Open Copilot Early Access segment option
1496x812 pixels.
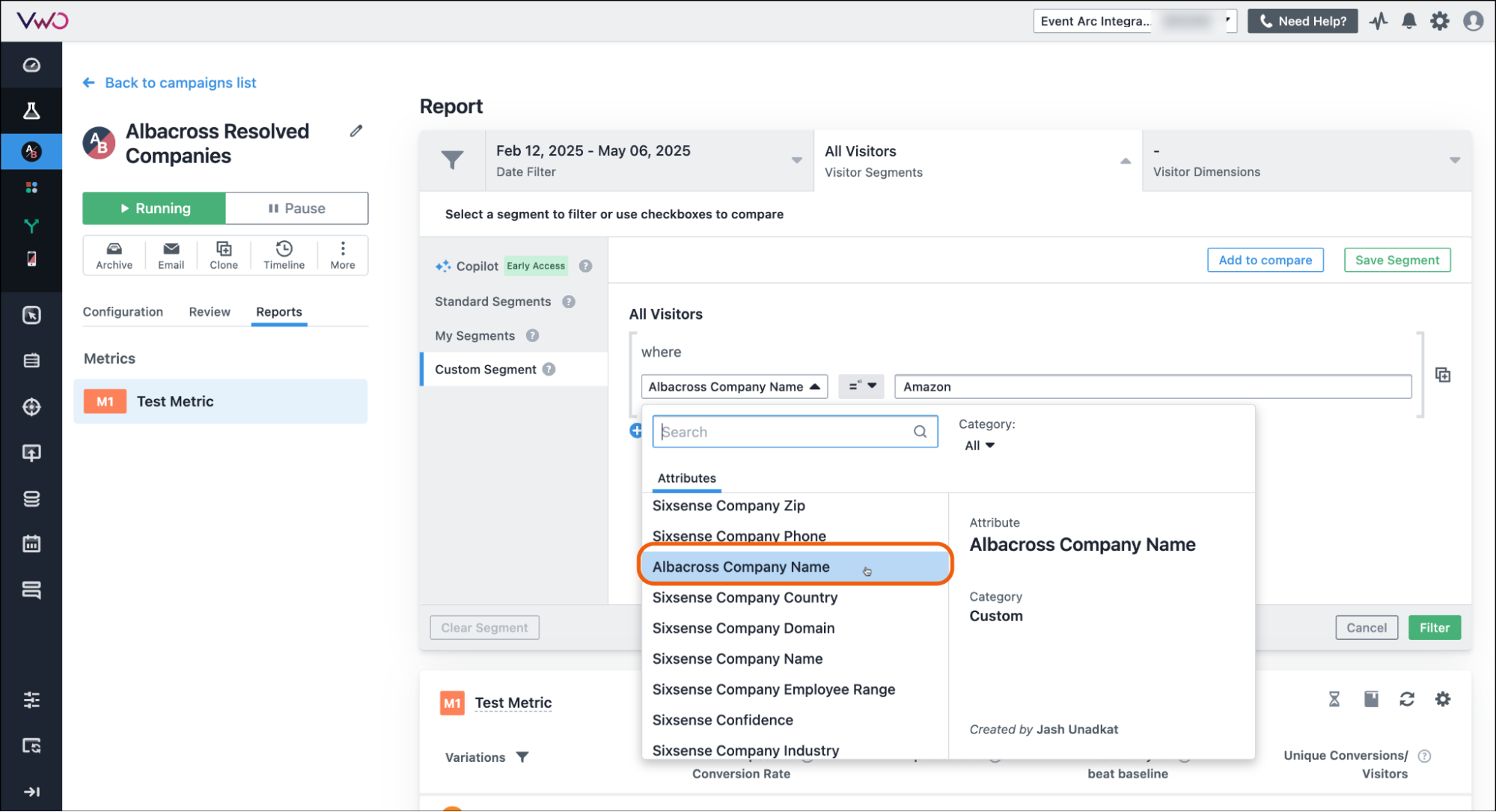(501, 266)
